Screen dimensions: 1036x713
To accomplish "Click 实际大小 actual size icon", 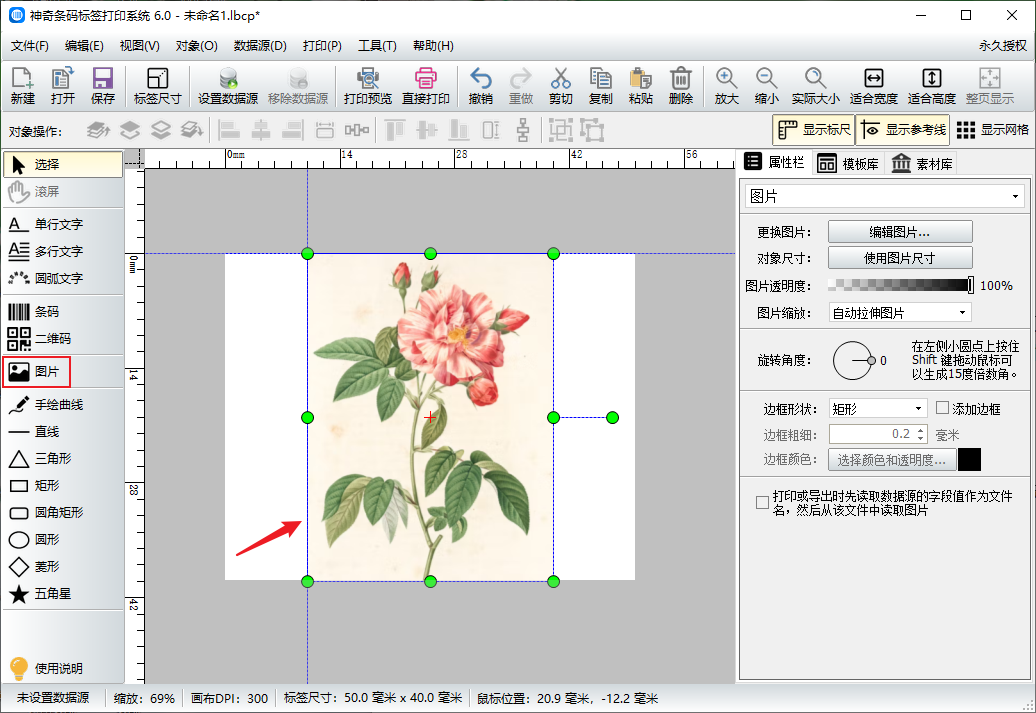I will pos(815,86).
